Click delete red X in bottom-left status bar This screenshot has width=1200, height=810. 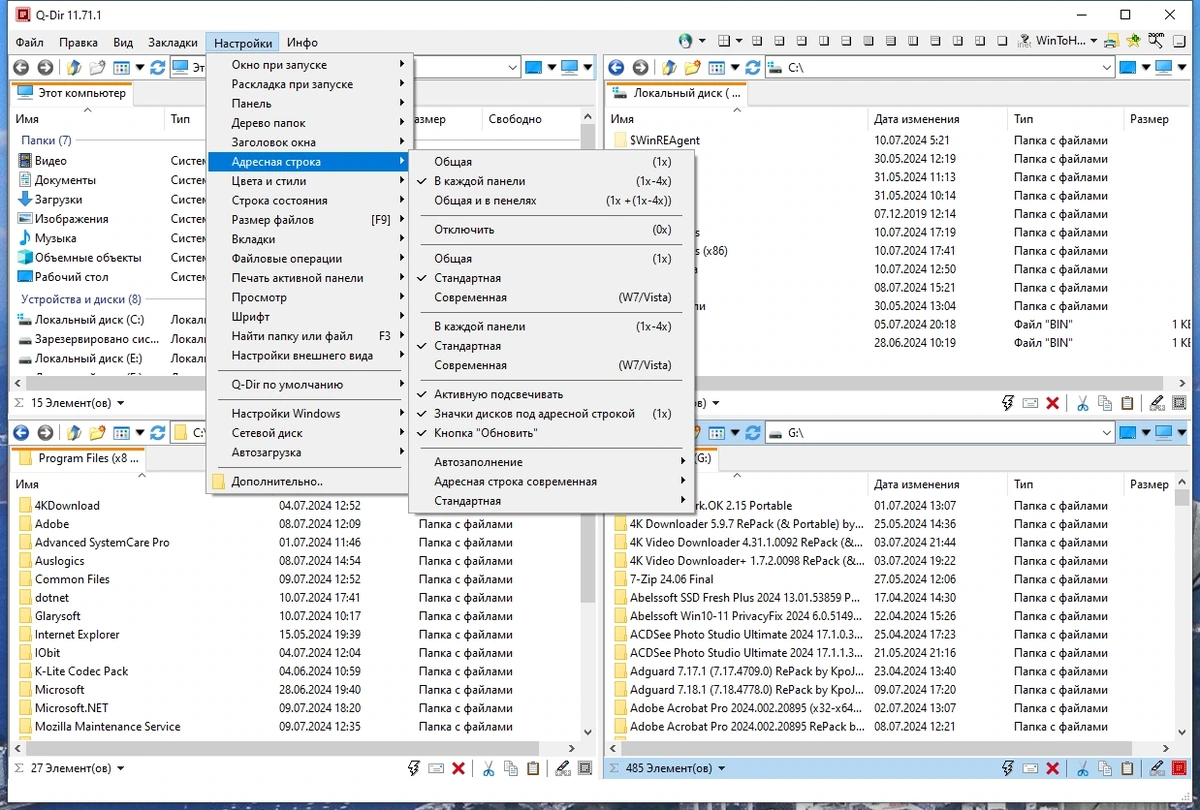(458, 768)
